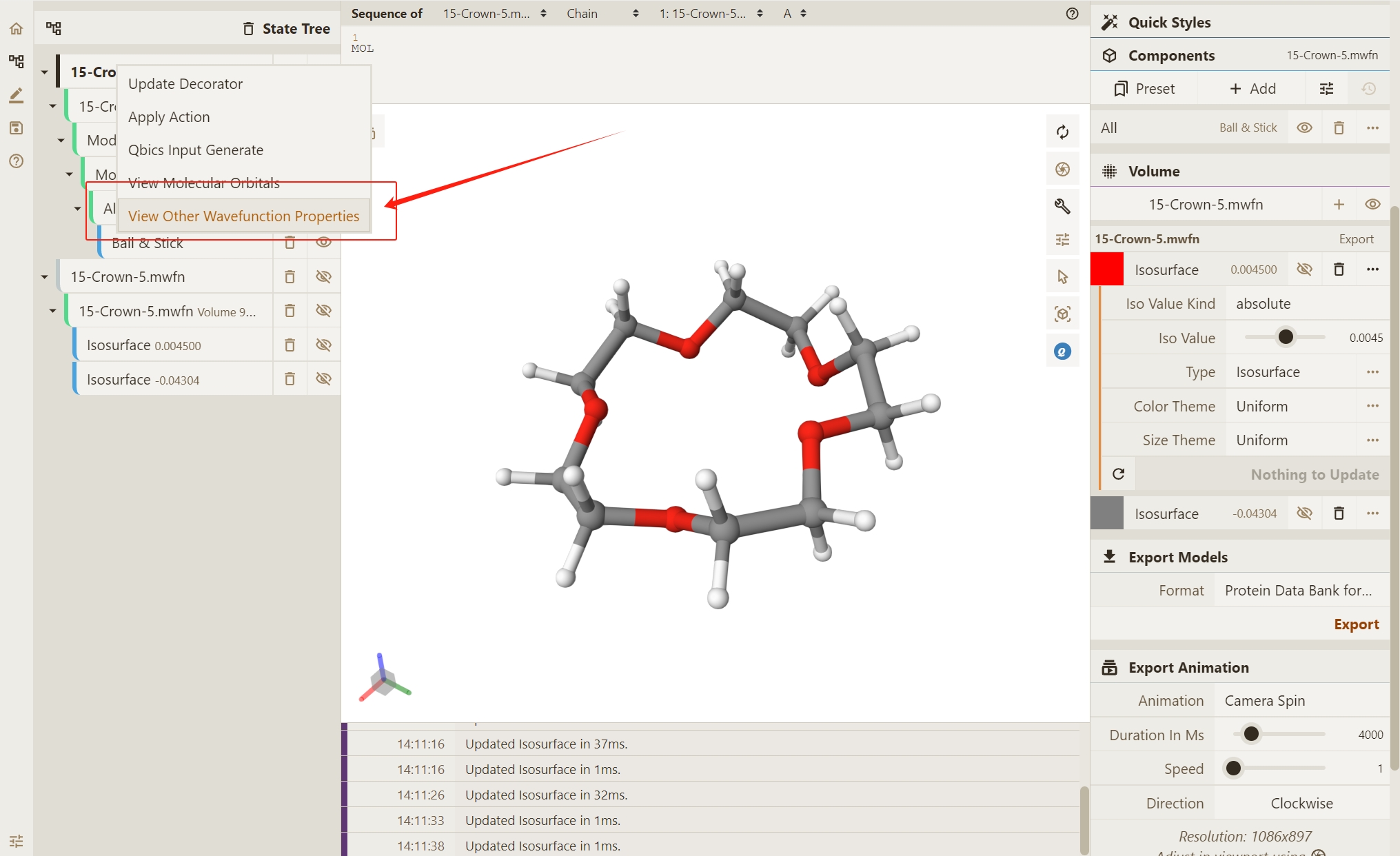Choose Qbics Input Generate menu entry
The height and width of the screenshot is (856, 1400).
click(x=196, y=150)
